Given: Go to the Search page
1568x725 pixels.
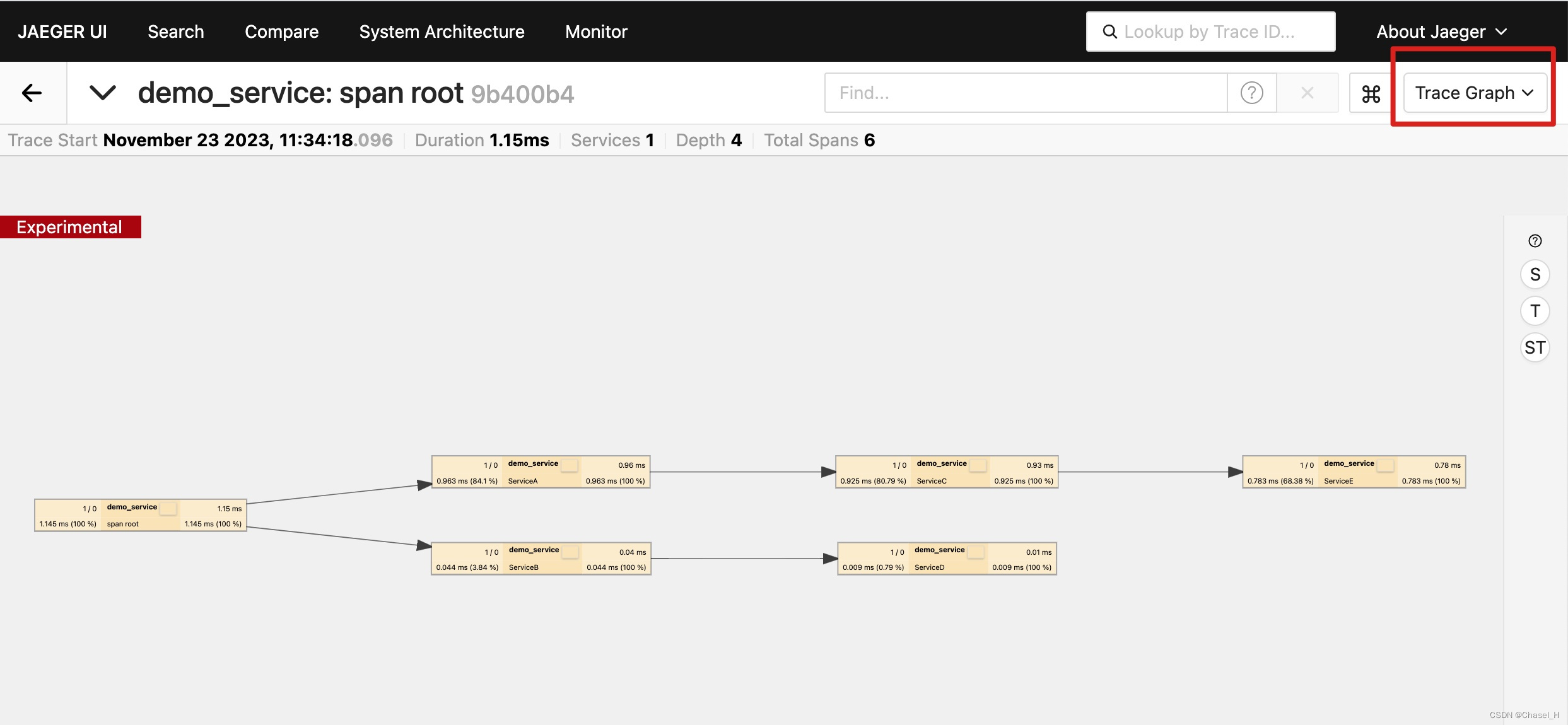Looking at the screenshot, I should (175, 32).
